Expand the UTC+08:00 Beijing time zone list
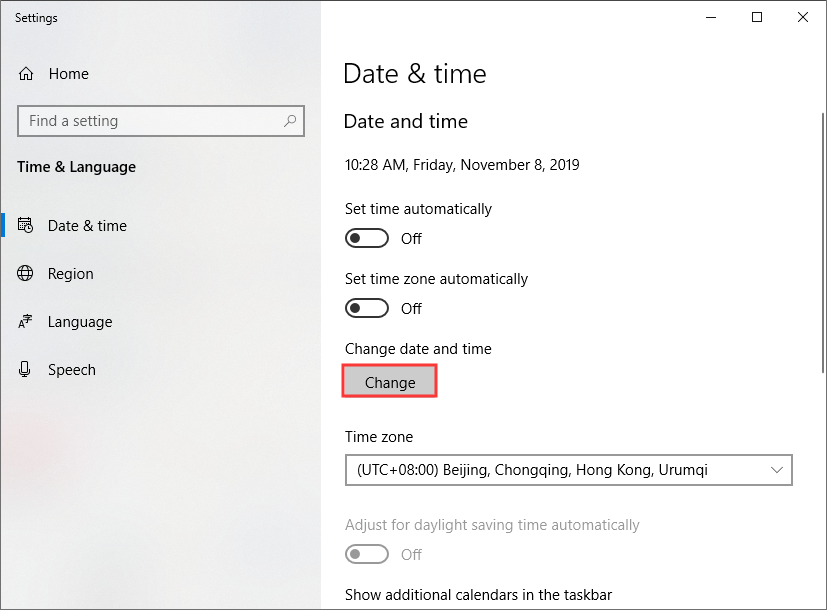827x610 pixels. pyautogui.click(x=568, y=470)
